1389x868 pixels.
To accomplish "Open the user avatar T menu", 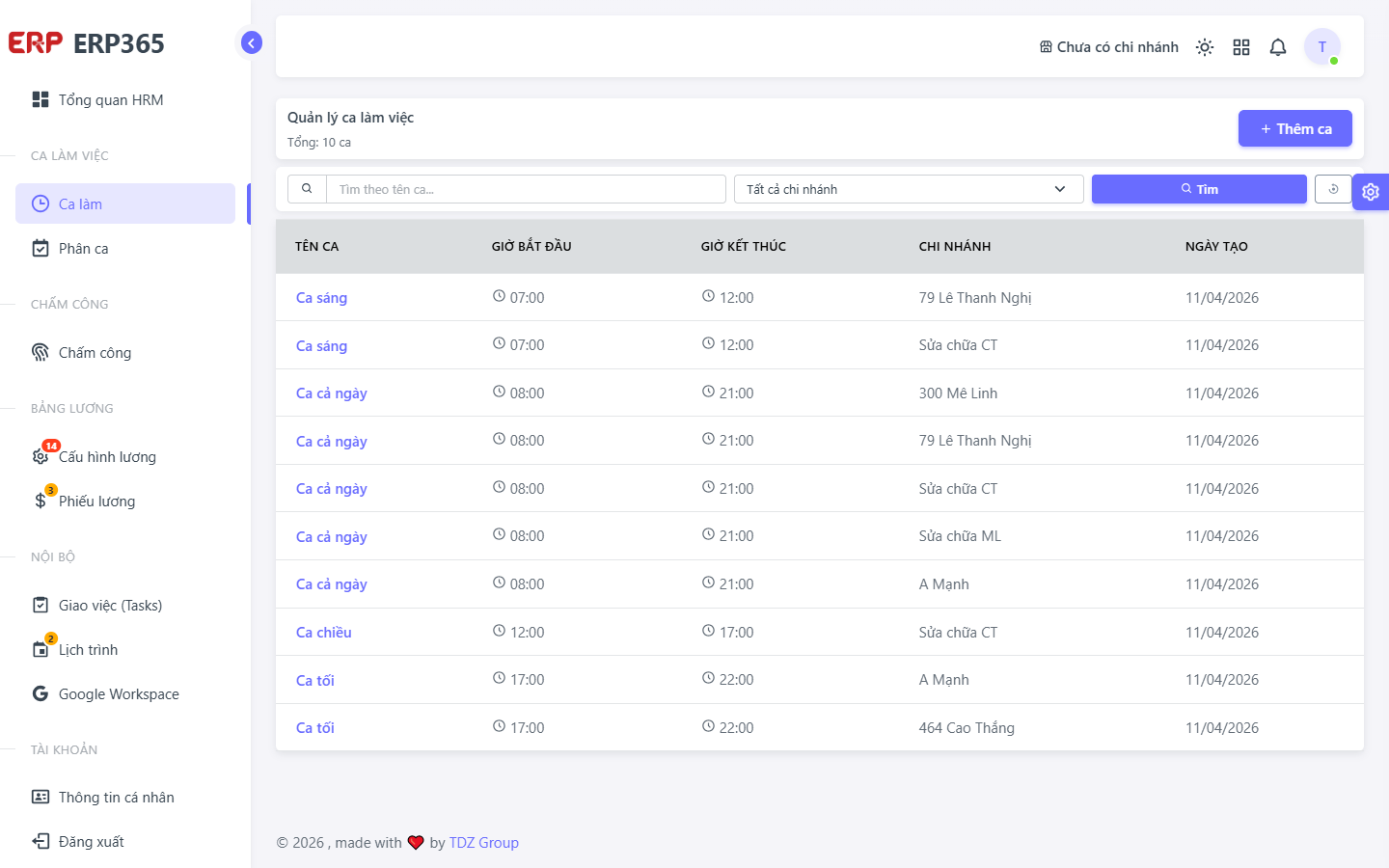I will pos(1322,46).
